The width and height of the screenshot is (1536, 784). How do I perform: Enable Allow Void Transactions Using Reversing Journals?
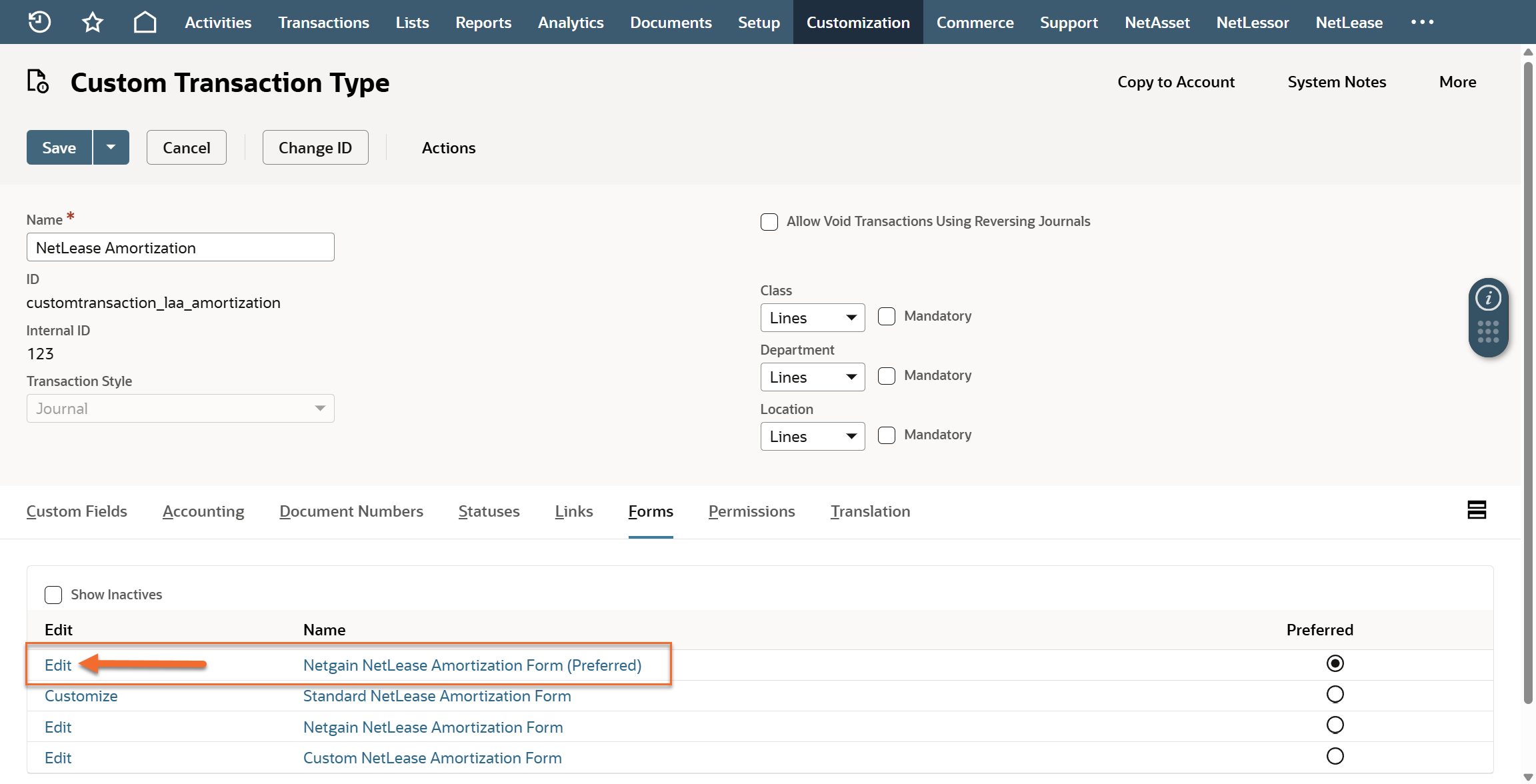click(769, 222)
